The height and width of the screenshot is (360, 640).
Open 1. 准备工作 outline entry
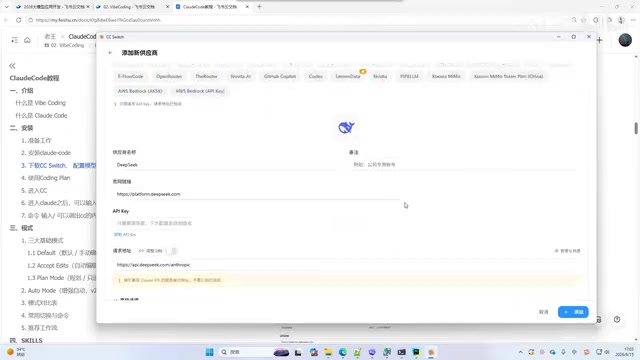tap(36, 140)
